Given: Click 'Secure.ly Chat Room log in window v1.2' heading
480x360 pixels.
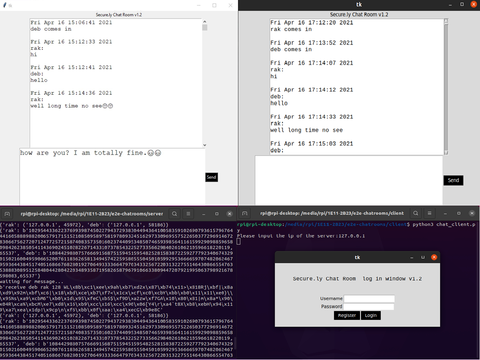Looking at the screenshot, I should click(357, 279).
